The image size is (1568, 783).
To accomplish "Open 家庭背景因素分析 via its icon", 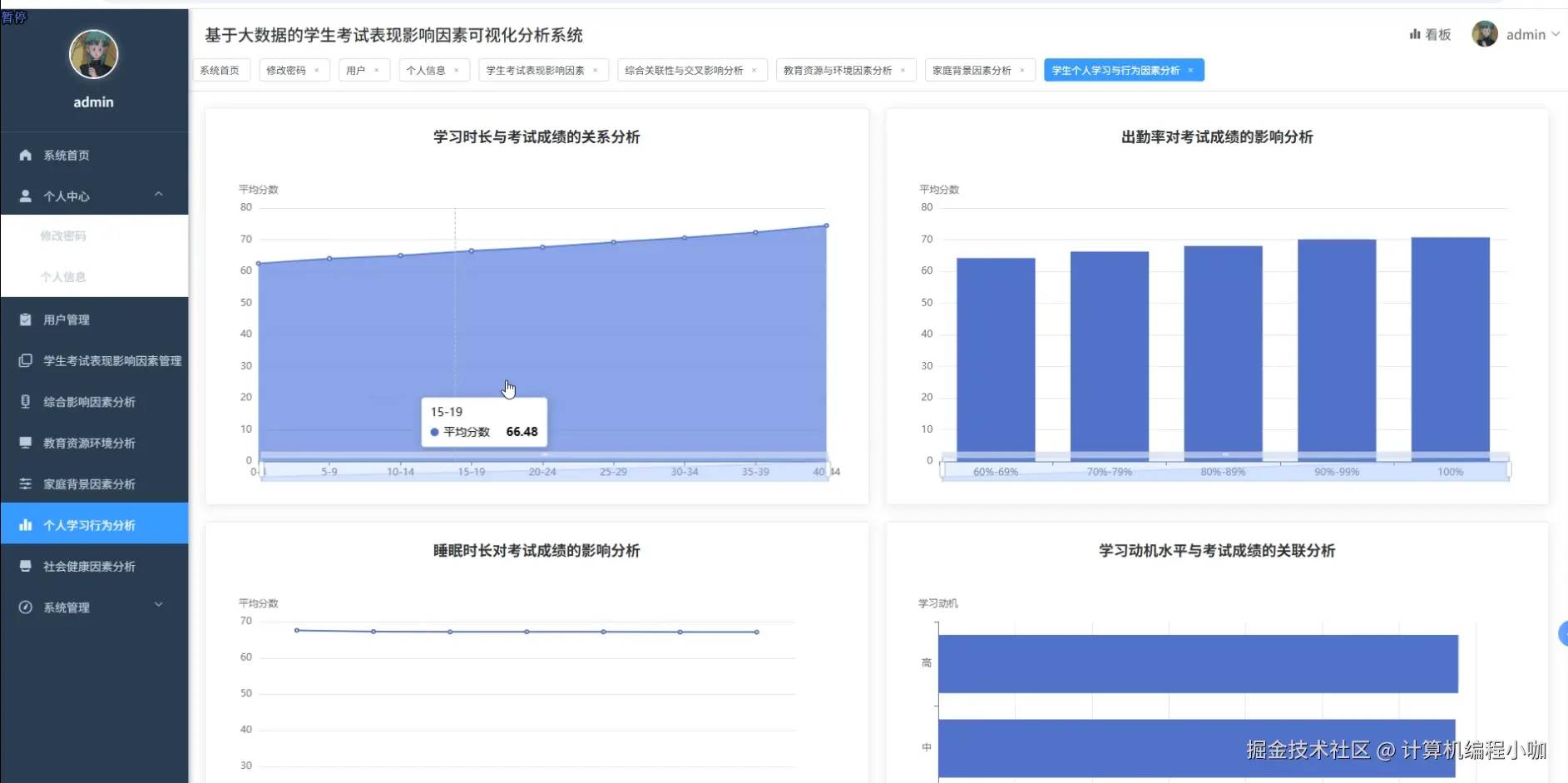I will click(x=26, y=483).
